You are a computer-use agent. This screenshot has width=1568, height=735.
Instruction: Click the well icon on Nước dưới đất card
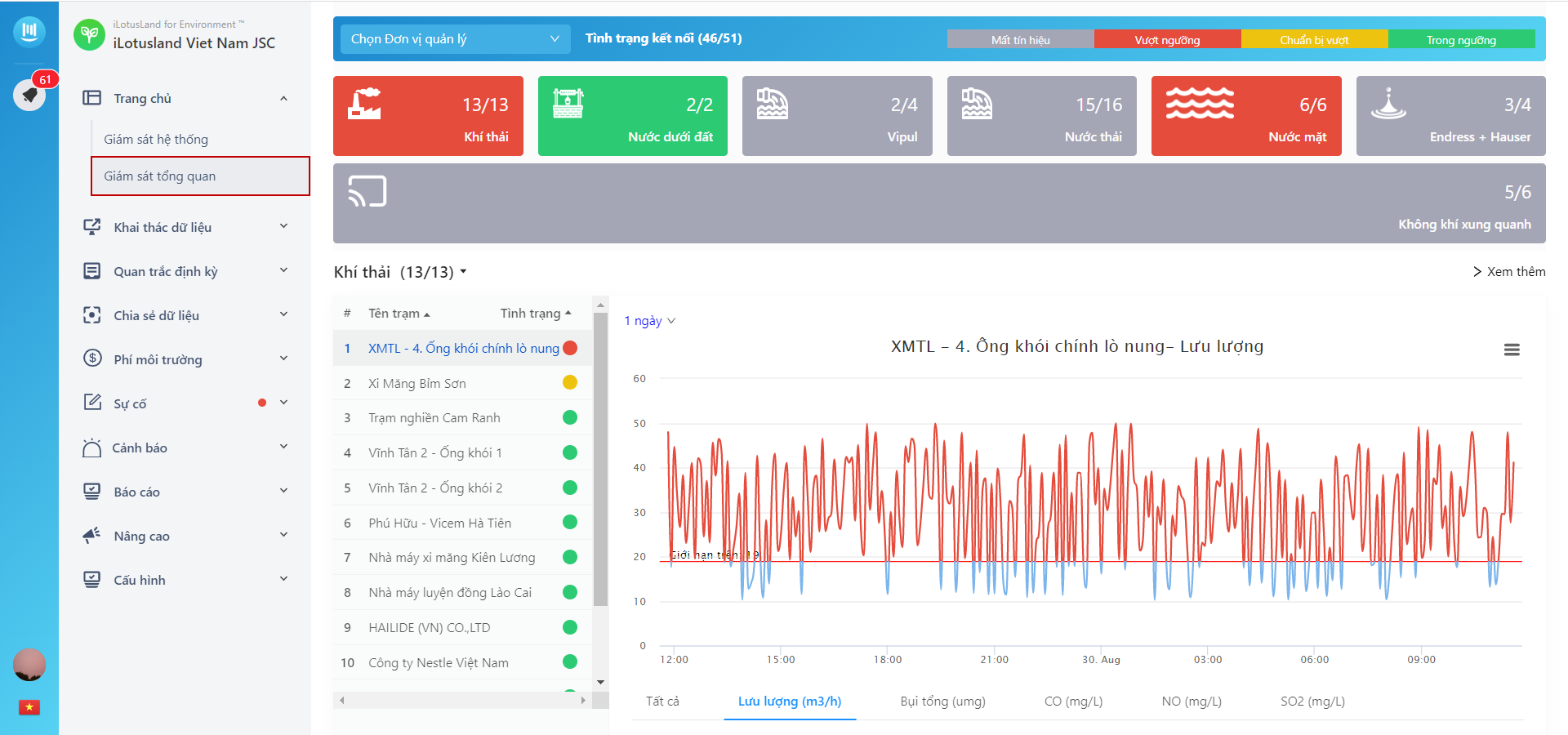point(568,104)
